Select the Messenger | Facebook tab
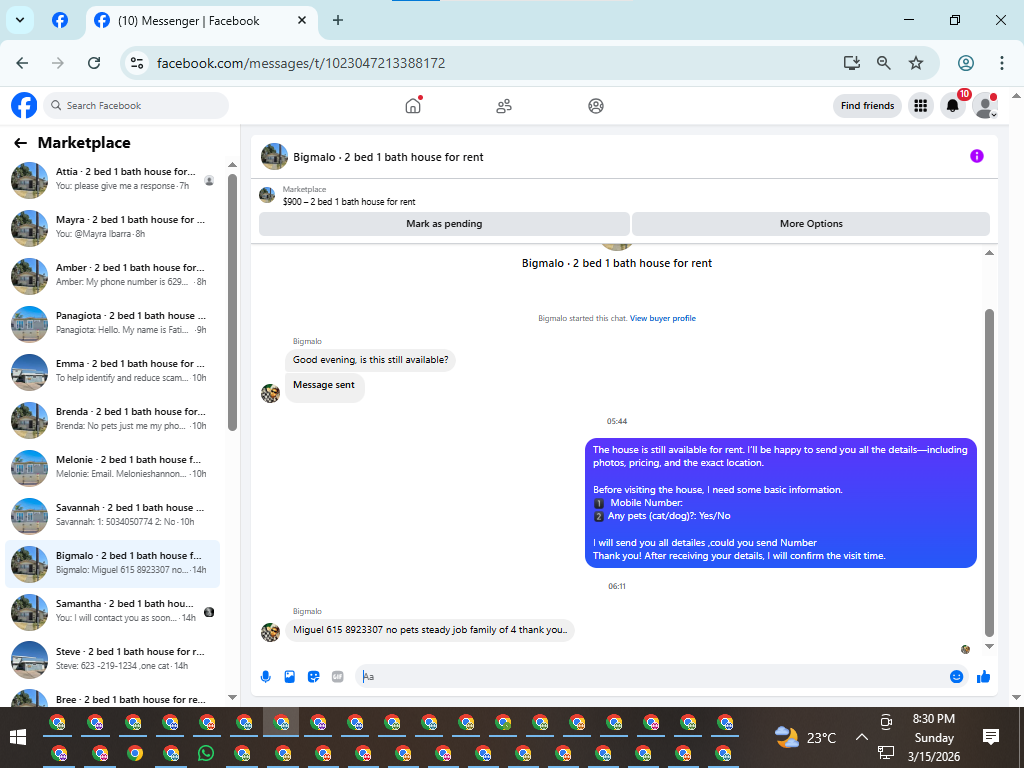Viewport: 1024px width, 768px height. point(202,21)
